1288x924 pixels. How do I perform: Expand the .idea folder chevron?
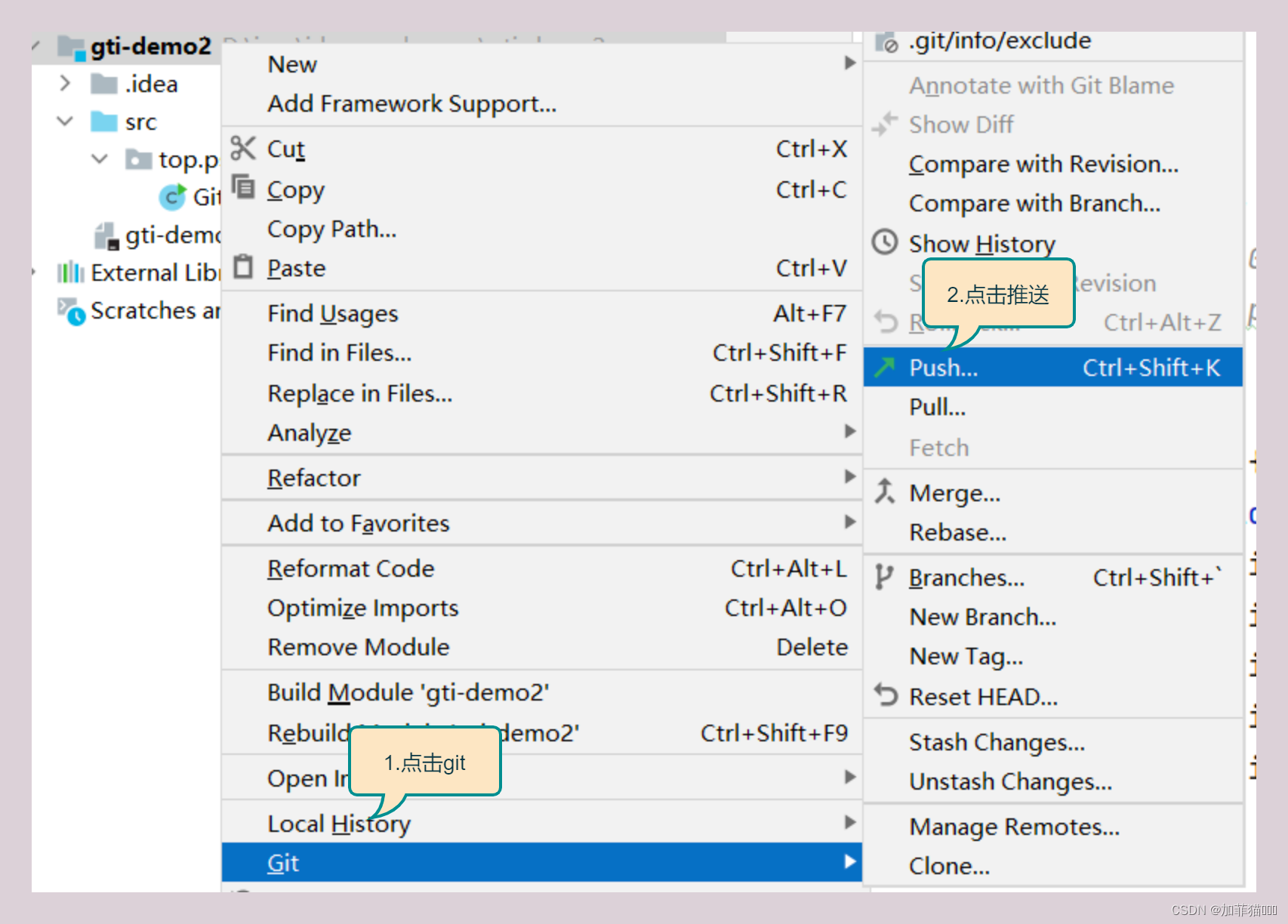click(65, 82)
